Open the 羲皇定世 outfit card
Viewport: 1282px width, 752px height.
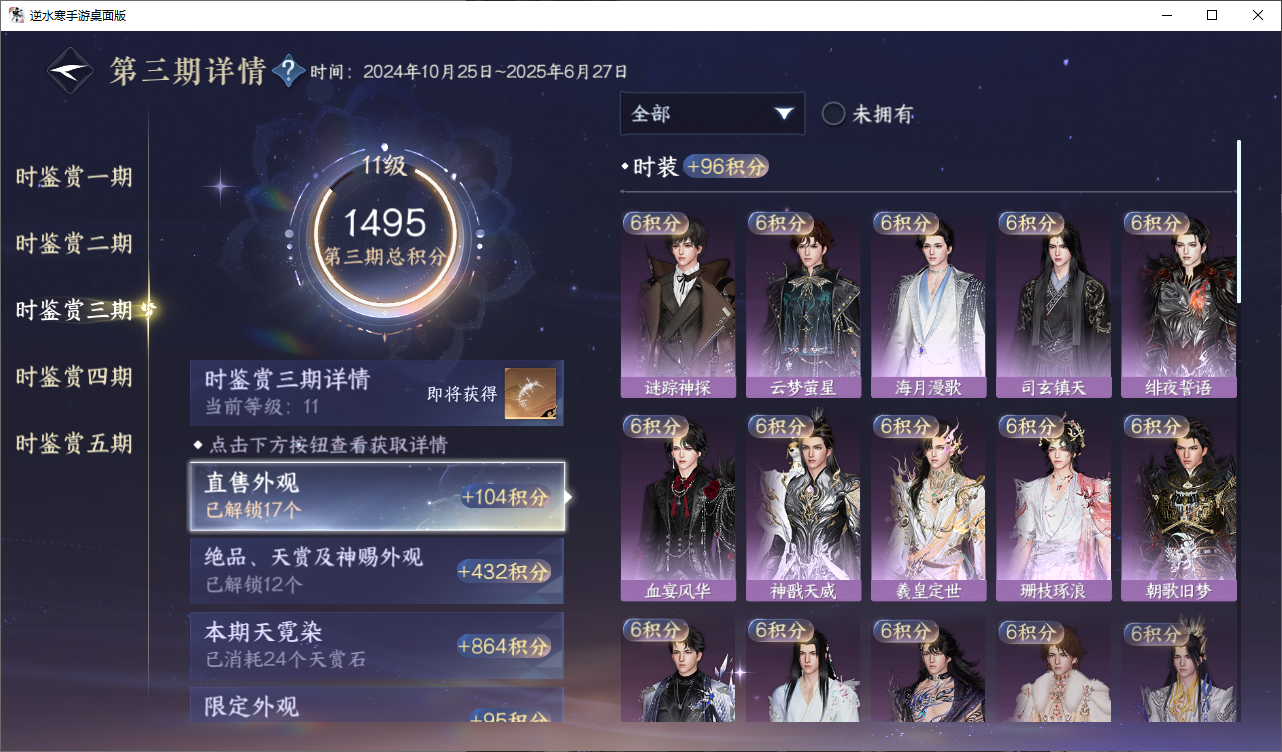point(928,507)
